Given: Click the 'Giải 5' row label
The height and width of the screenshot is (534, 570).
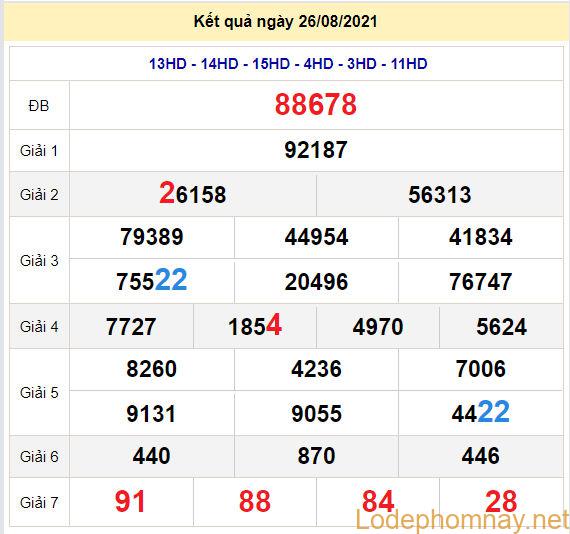Looking at the screenshot, I should pyautogui.click(x=39, y=393).
